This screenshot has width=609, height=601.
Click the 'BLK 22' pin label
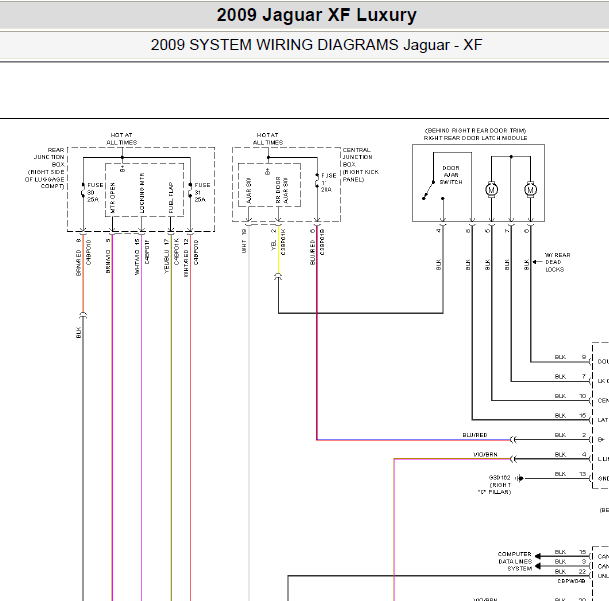click(x=570, y=571)
